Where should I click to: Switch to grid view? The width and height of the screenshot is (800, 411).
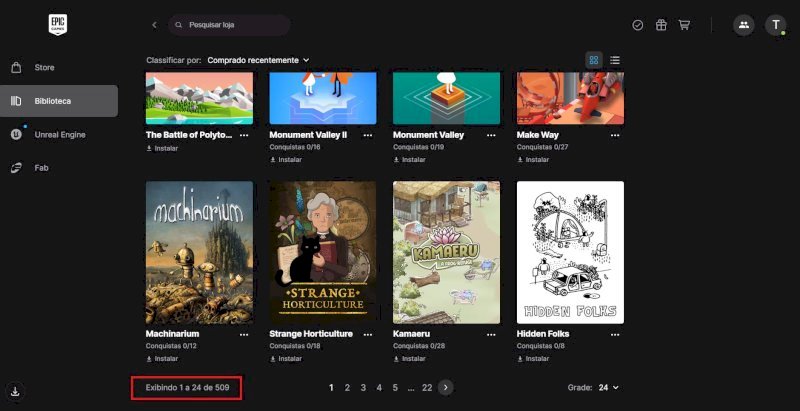tap(593, 60)
